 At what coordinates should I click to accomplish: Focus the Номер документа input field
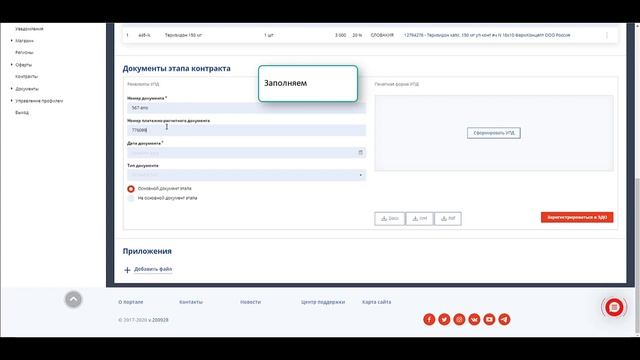coord(247,108)
